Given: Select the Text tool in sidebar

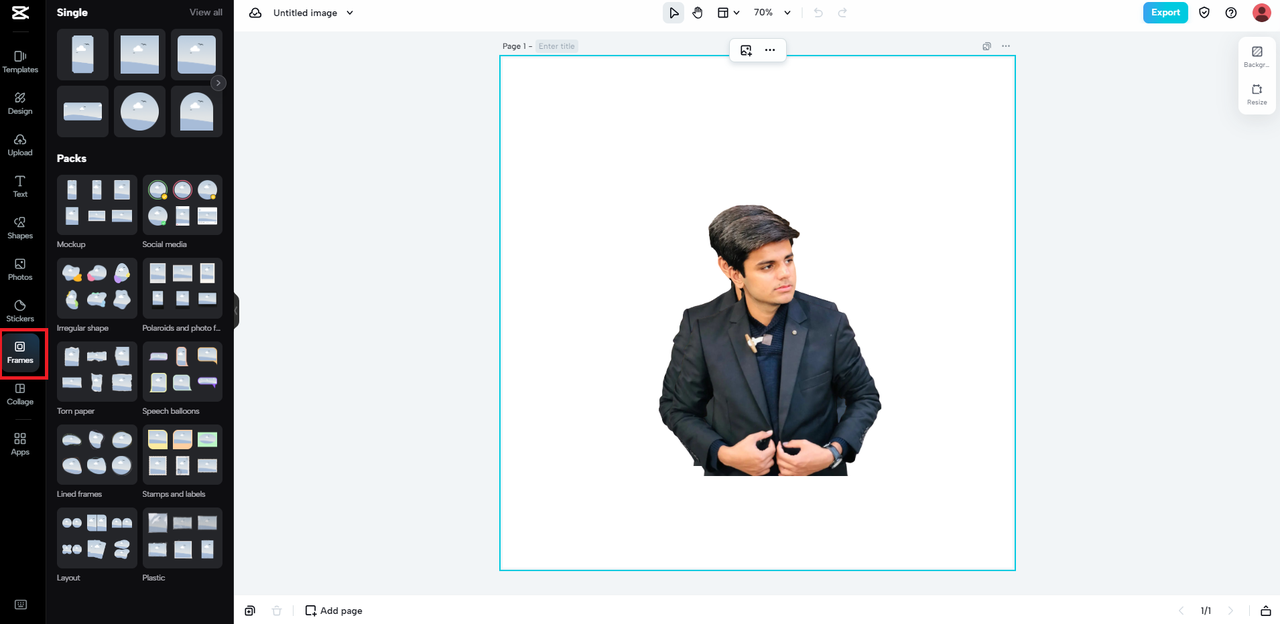Looking at the screenshot, I should point(20,186).
